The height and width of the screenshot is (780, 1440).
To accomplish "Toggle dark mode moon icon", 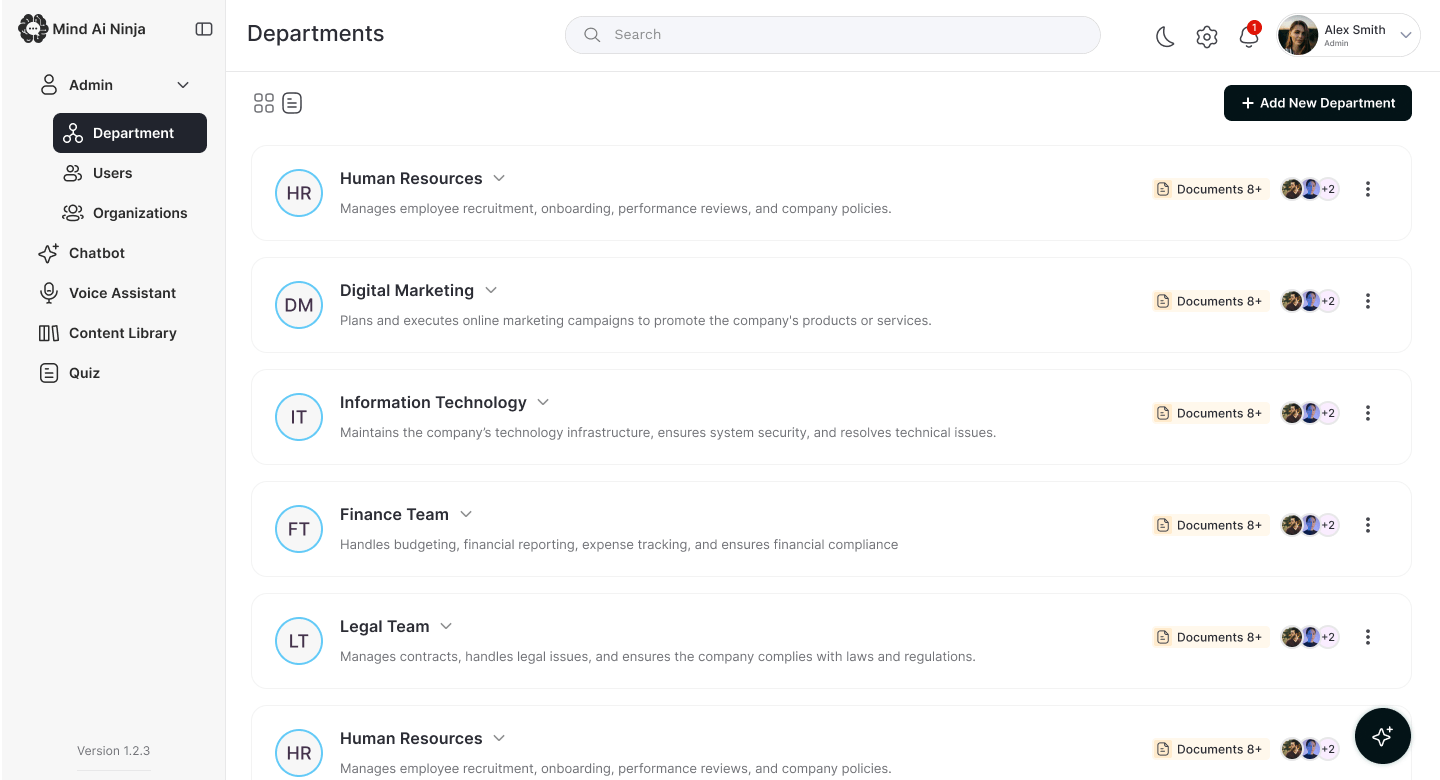I will tap(1165, 37).
